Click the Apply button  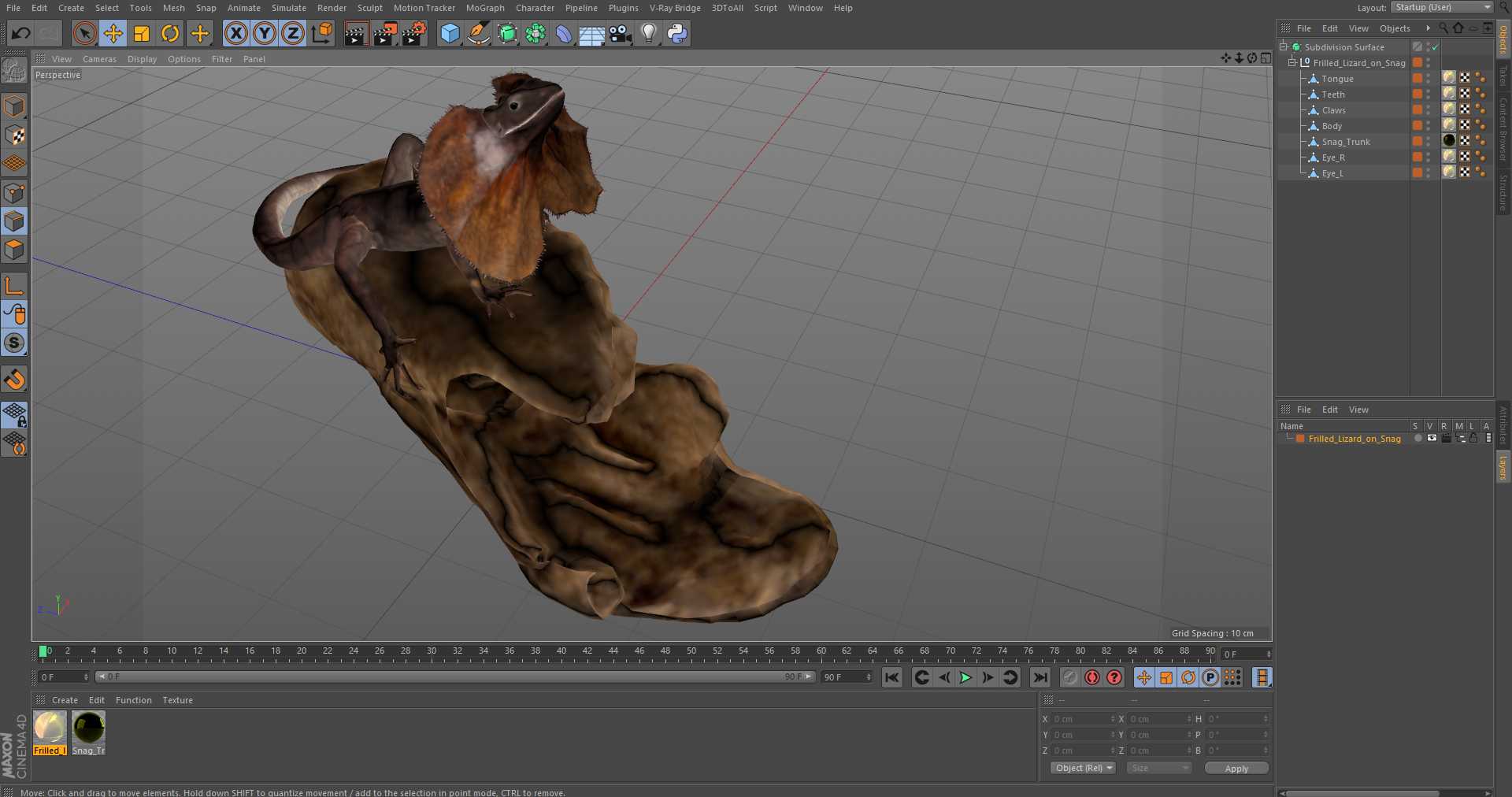pyautogui.click(x=1236, y=769)
